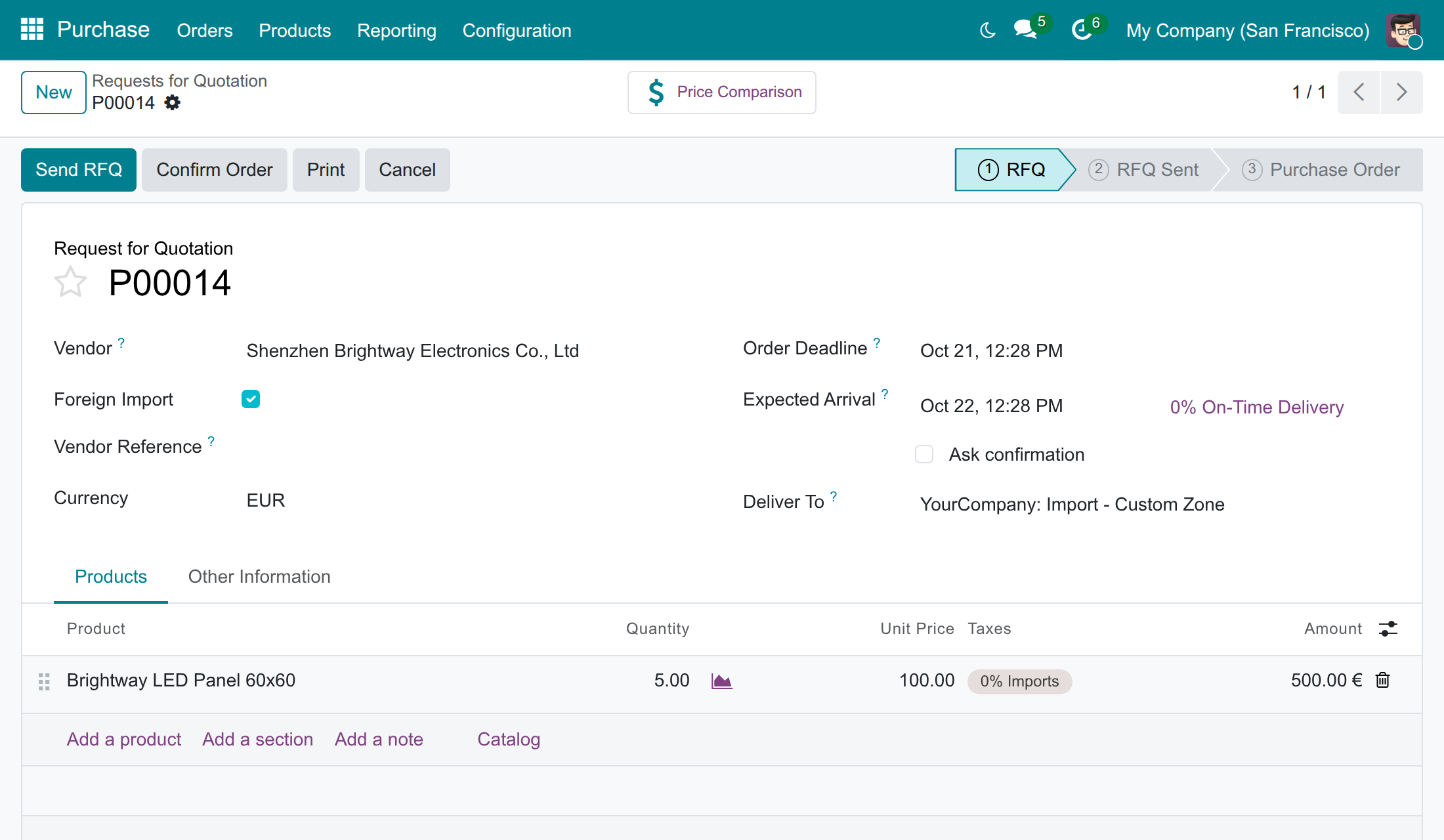
Task: Open column settings adjust icon near Amount
Action: 1388,629
